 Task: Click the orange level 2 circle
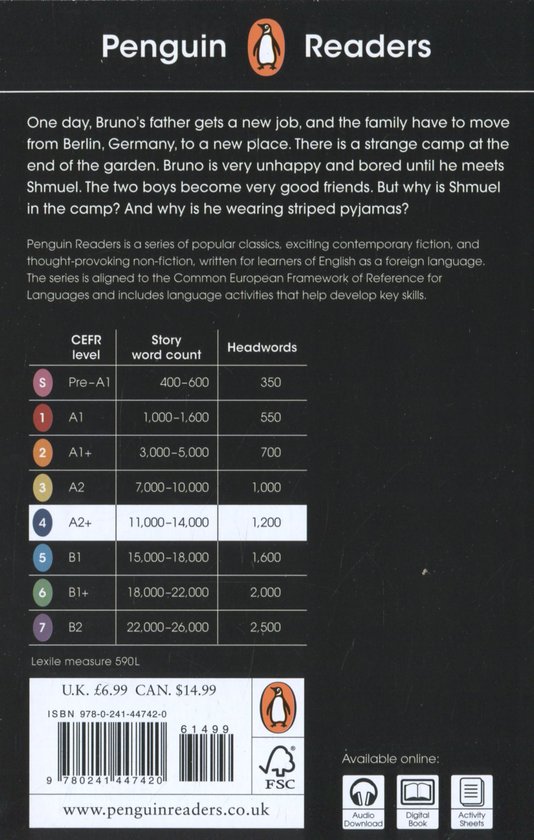(x=43, y=453)
